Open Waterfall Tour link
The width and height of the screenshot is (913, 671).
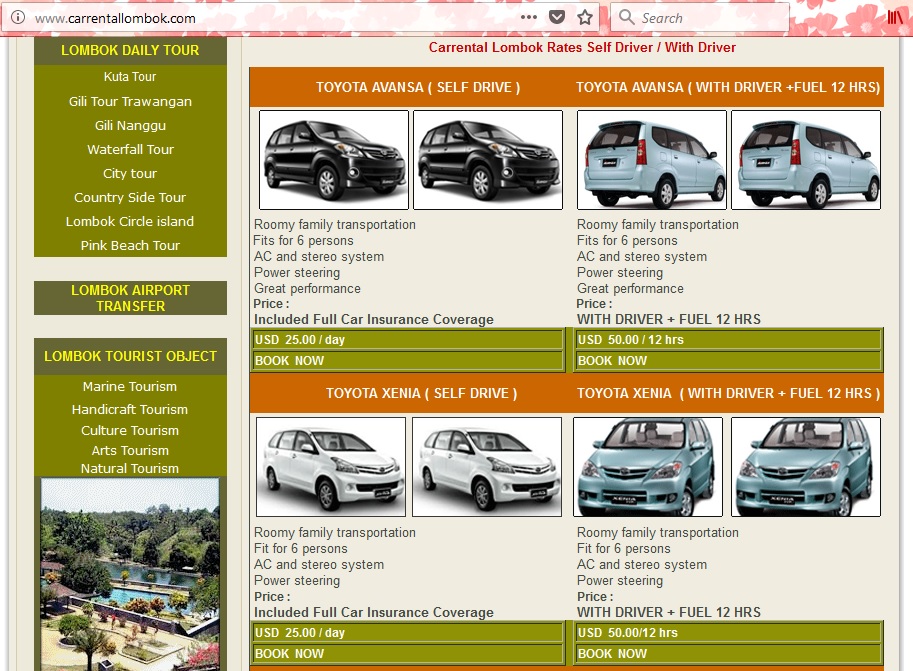pyautogui.click(x=130, y=150)
